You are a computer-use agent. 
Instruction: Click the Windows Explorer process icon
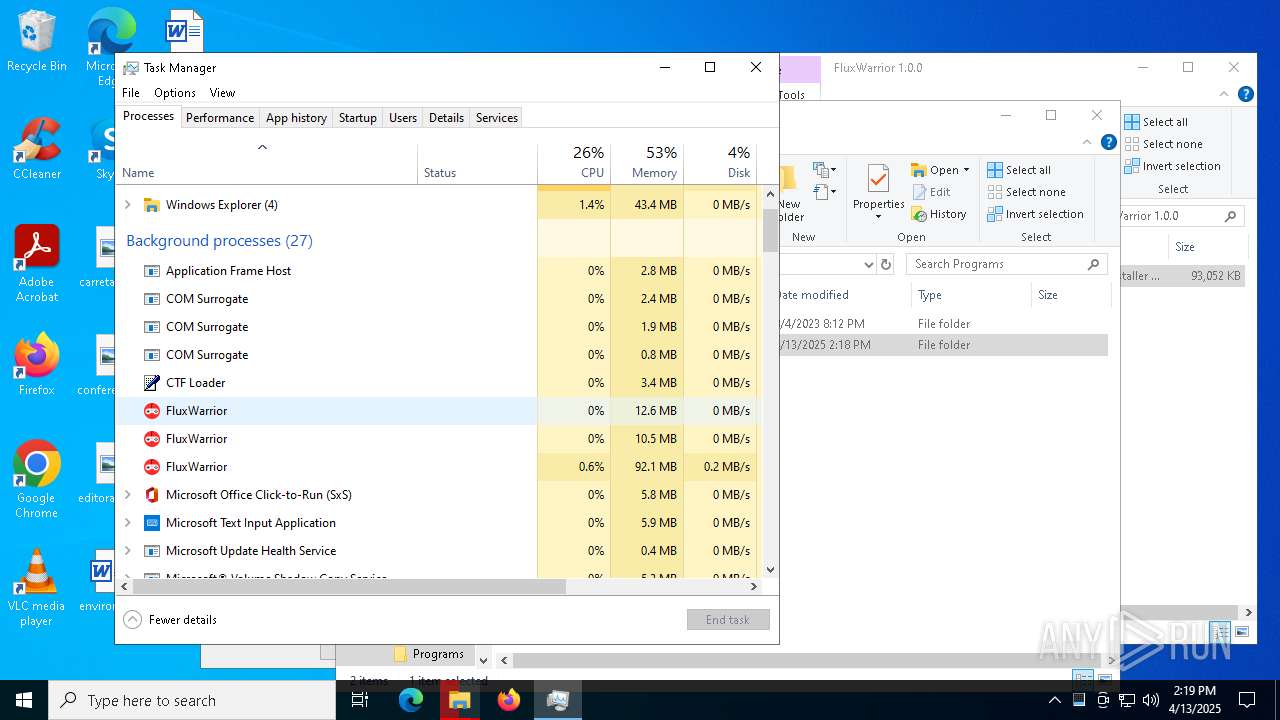[x=152, y=205]
